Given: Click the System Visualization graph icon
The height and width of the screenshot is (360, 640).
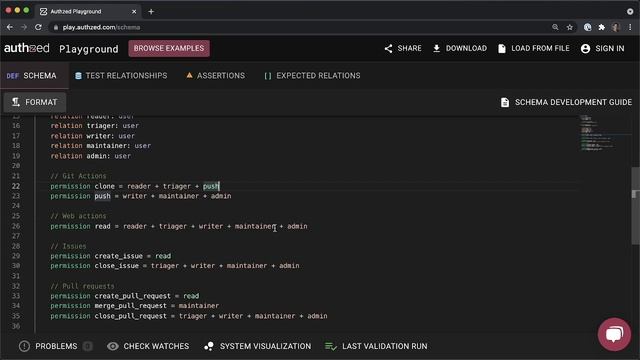Looking at the screenshot, I should pyautogui.click(x=209, y=346).
